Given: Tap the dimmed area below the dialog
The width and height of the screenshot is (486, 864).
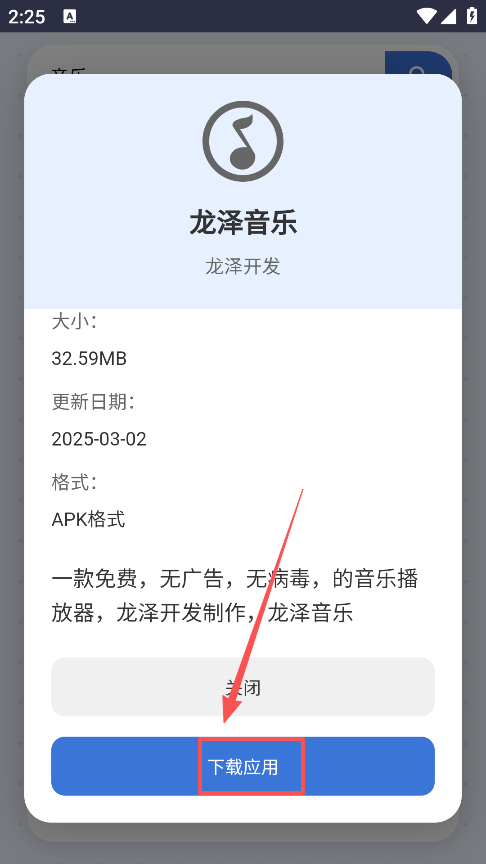Looking at the screenshot, I should (243, 846).
